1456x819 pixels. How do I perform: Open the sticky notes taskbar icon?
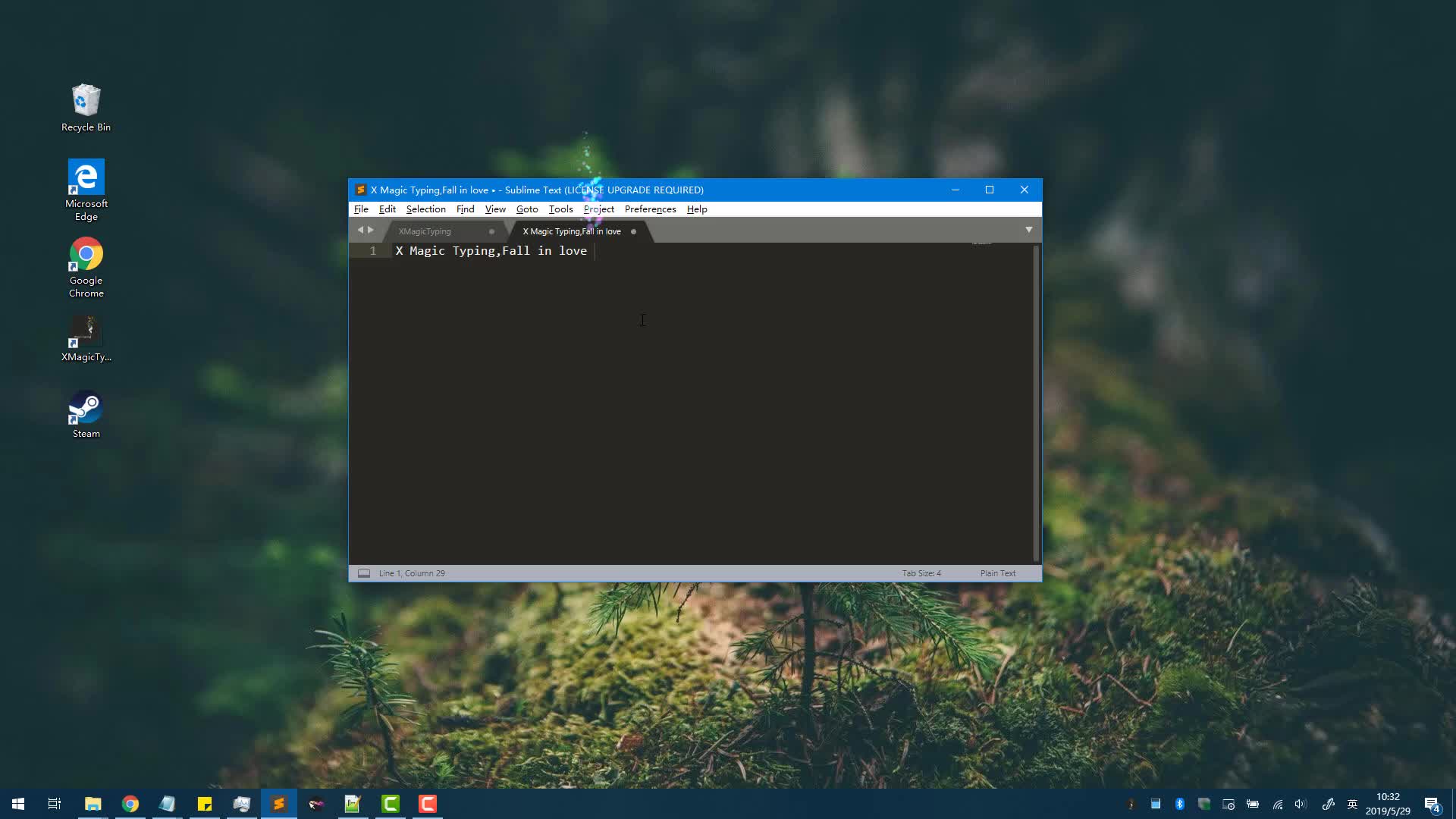coord(205,804)
